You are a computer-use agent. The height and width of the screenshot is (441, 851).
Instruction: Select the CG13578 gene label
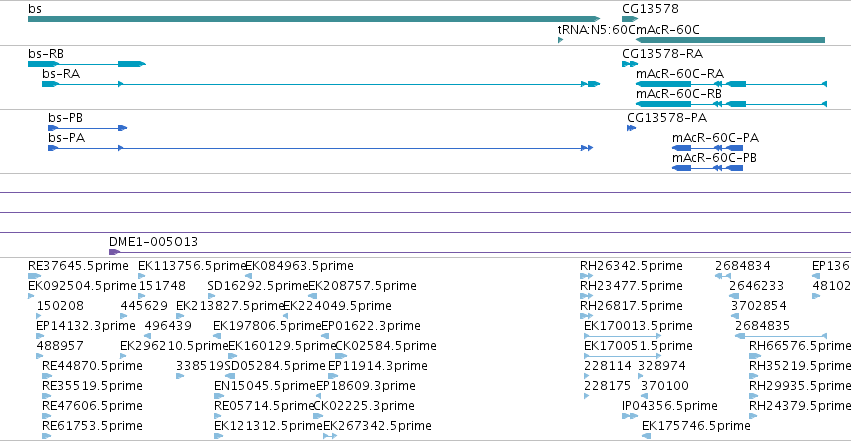(650, 9)
